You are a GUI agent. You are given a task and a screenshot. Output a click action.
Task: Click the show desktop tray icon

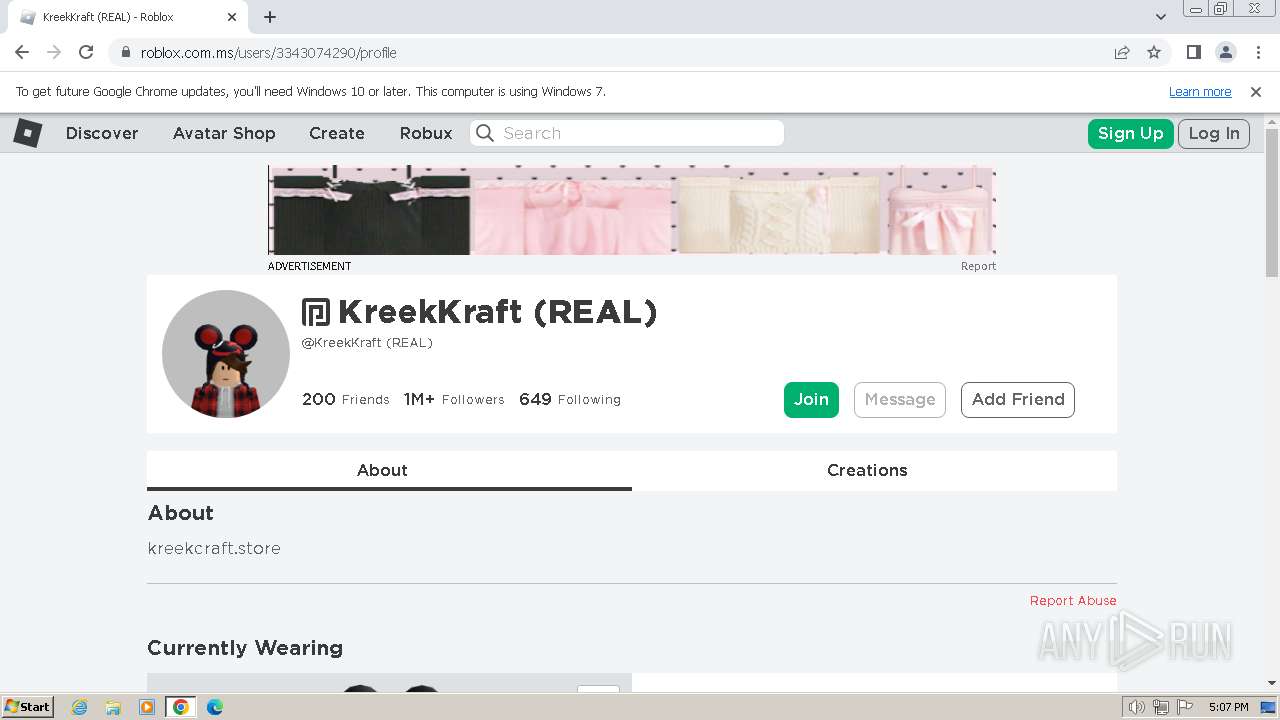[x=1268, y=707]
